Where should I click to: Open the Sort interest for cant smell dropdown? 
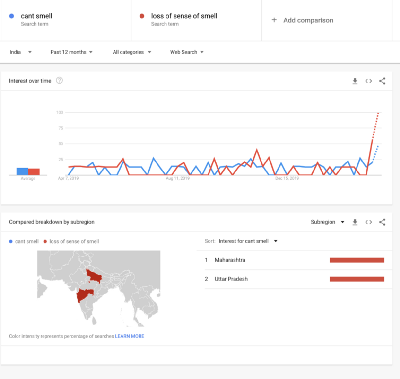click(248, 241)
